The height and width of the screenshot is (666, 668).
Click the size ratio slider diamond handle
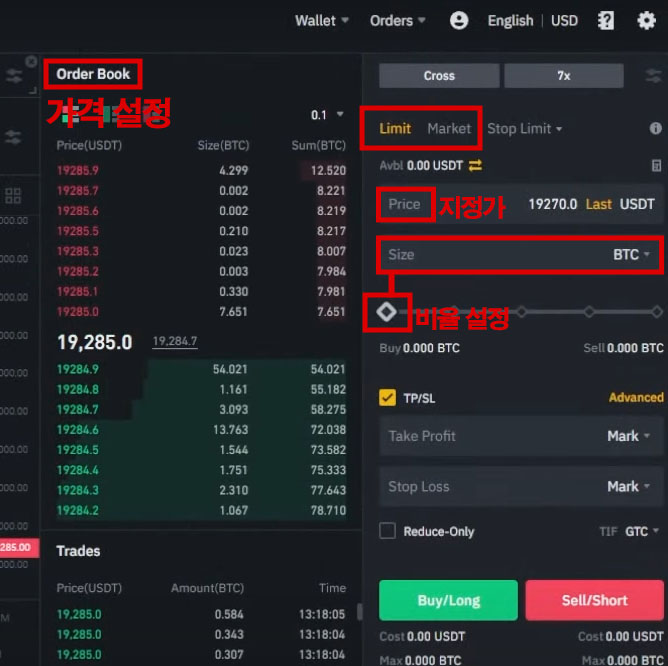coord(387,312)
